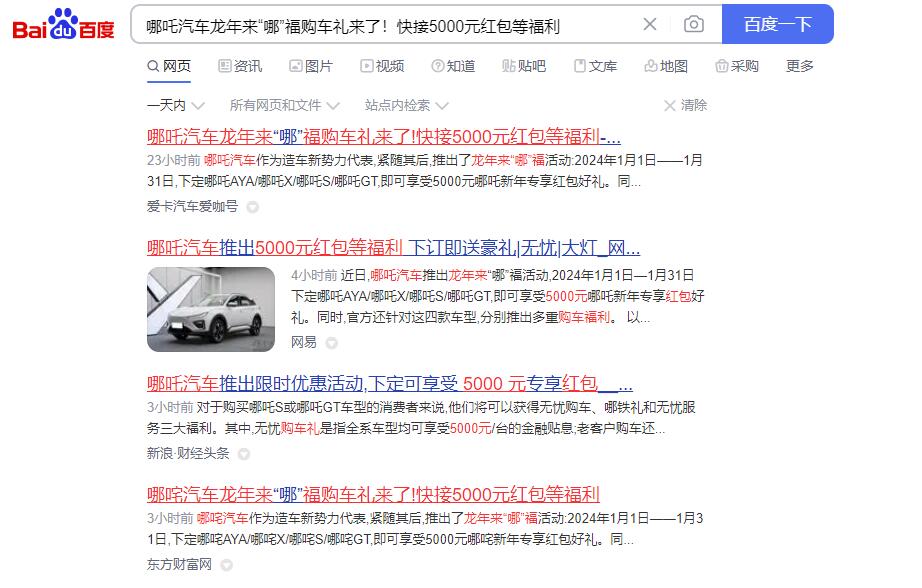
Task: Open result 哪吒汽车推出5000元红包等福利 下订即送豪礼
Action: click(393, 248)
